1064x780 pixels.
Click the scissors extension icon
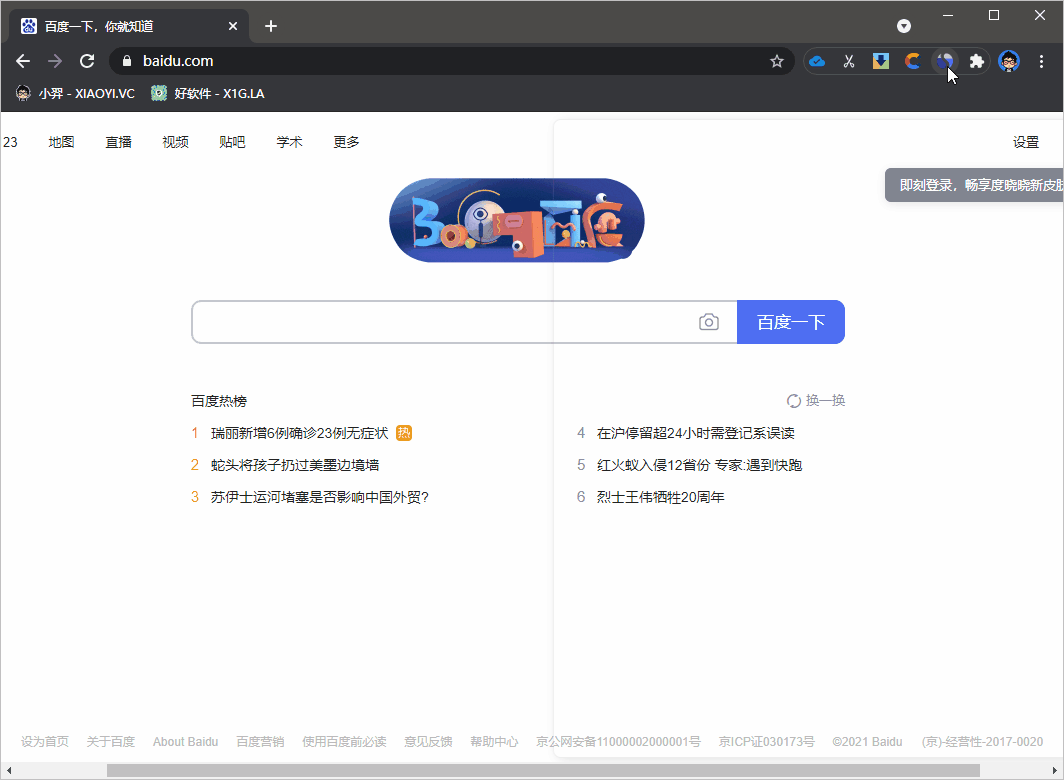(x=849, y=61)
